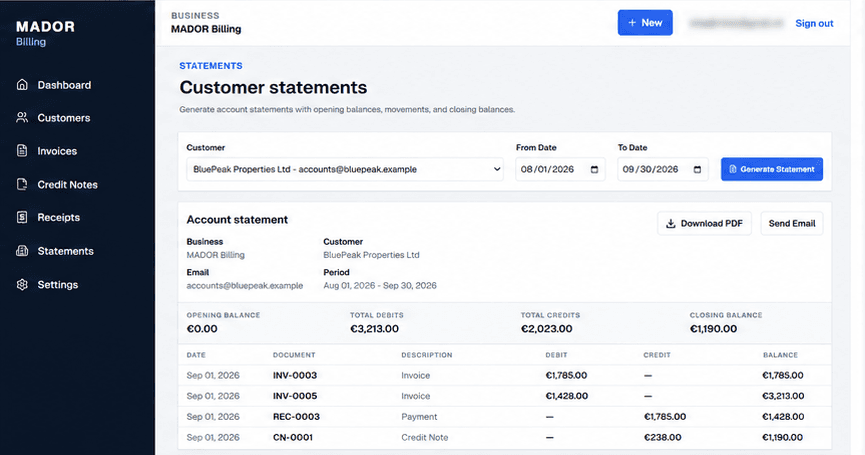Click the To Date input field
Viewport: 865px width, 455px height.
tap(663, 169)
